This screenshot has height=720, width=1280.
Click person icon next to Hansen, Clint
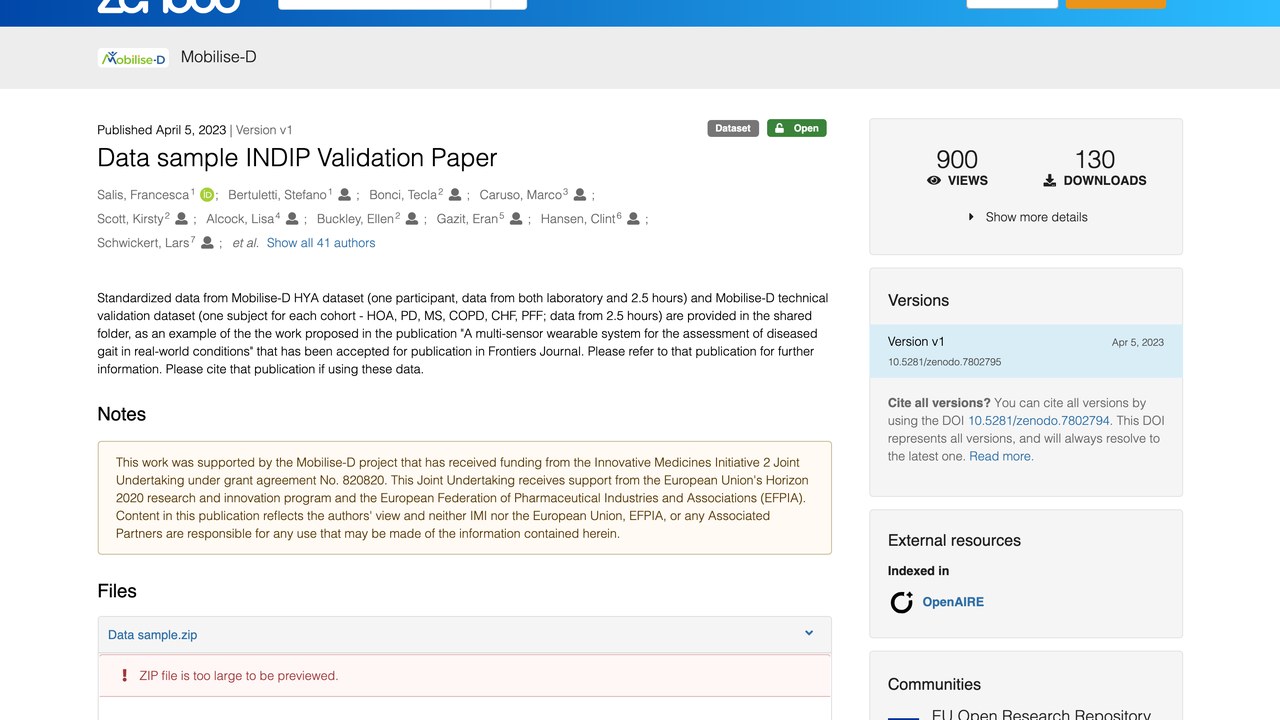coord(633,219)
